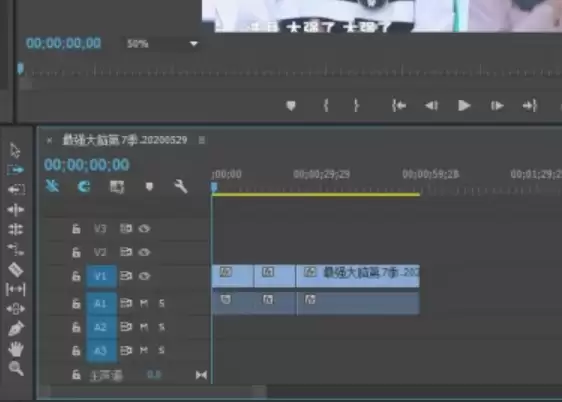Hide the V1 track output eye

[144, 276]
